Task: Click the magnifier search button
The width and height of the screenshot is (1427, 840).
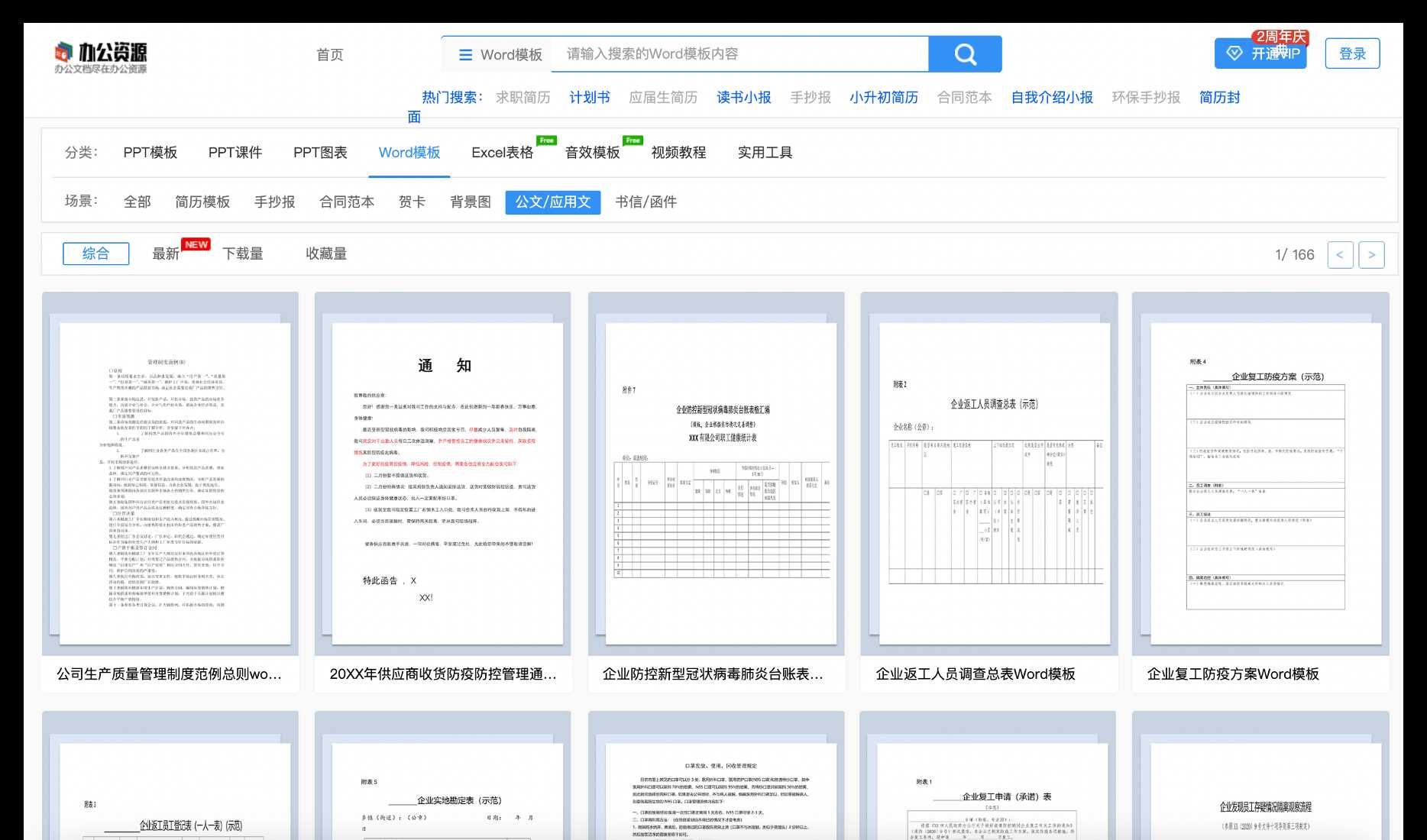Action: pyautogui.click(x=965, y=54)
